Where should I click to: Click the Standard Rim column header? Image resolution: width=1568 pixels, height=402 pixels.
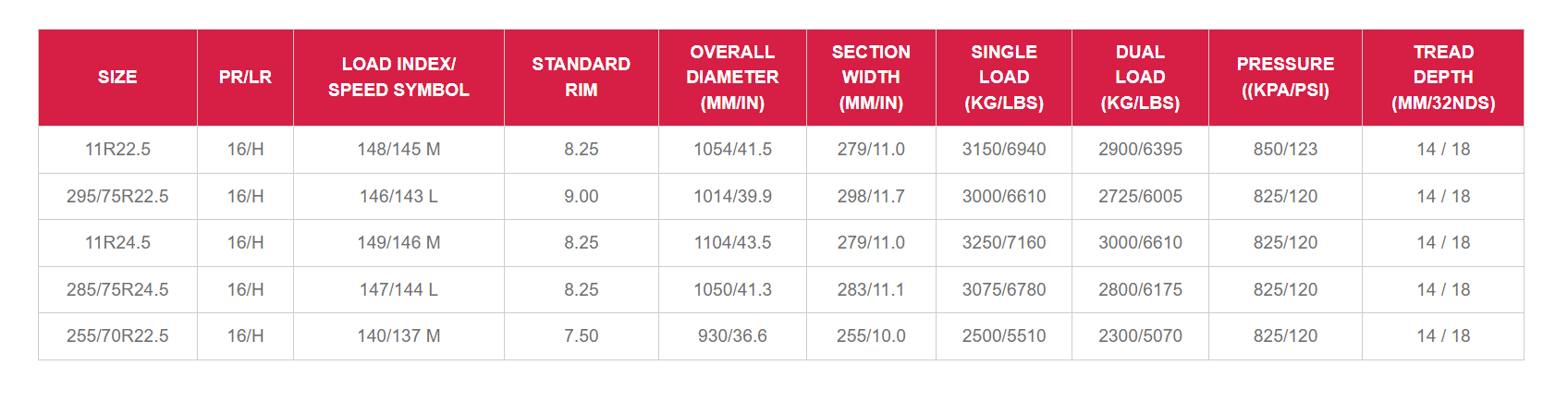[581, 78]
